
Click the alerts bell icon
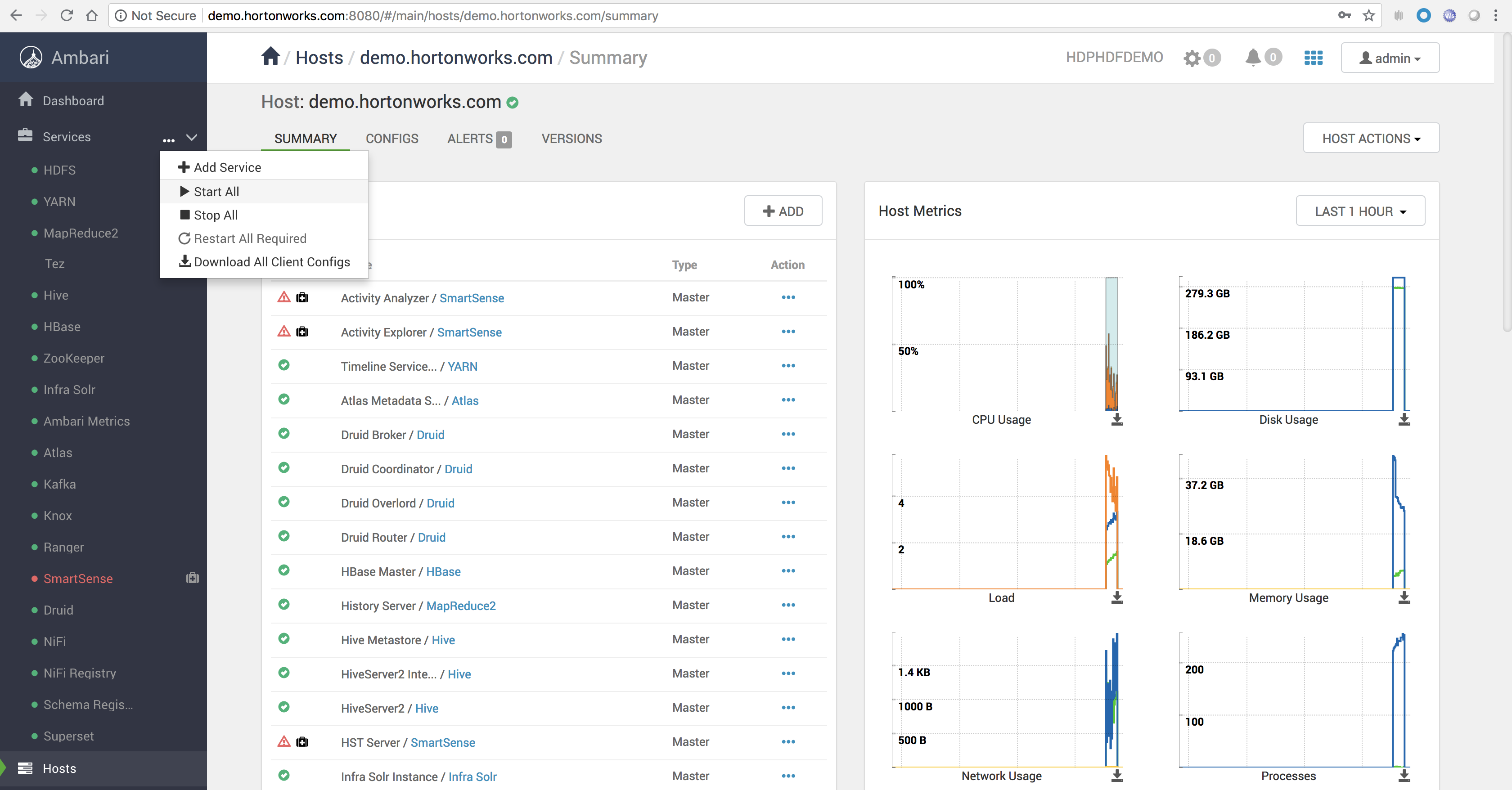[1252, 58]
